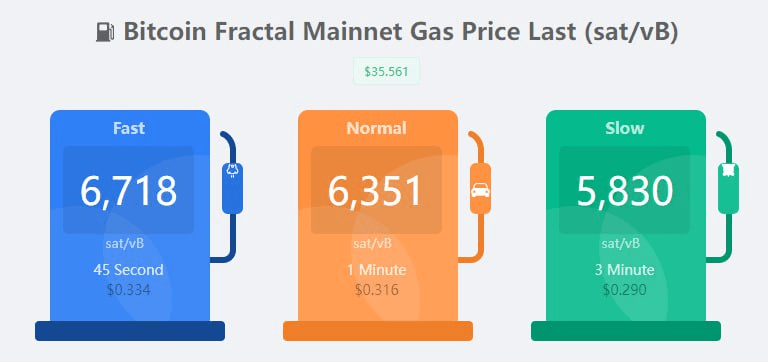This screenshot has height=362, width=768.
Task: Click the dark blue base of Fast pump
Action: pyautogui.click(x=130, y=331)
